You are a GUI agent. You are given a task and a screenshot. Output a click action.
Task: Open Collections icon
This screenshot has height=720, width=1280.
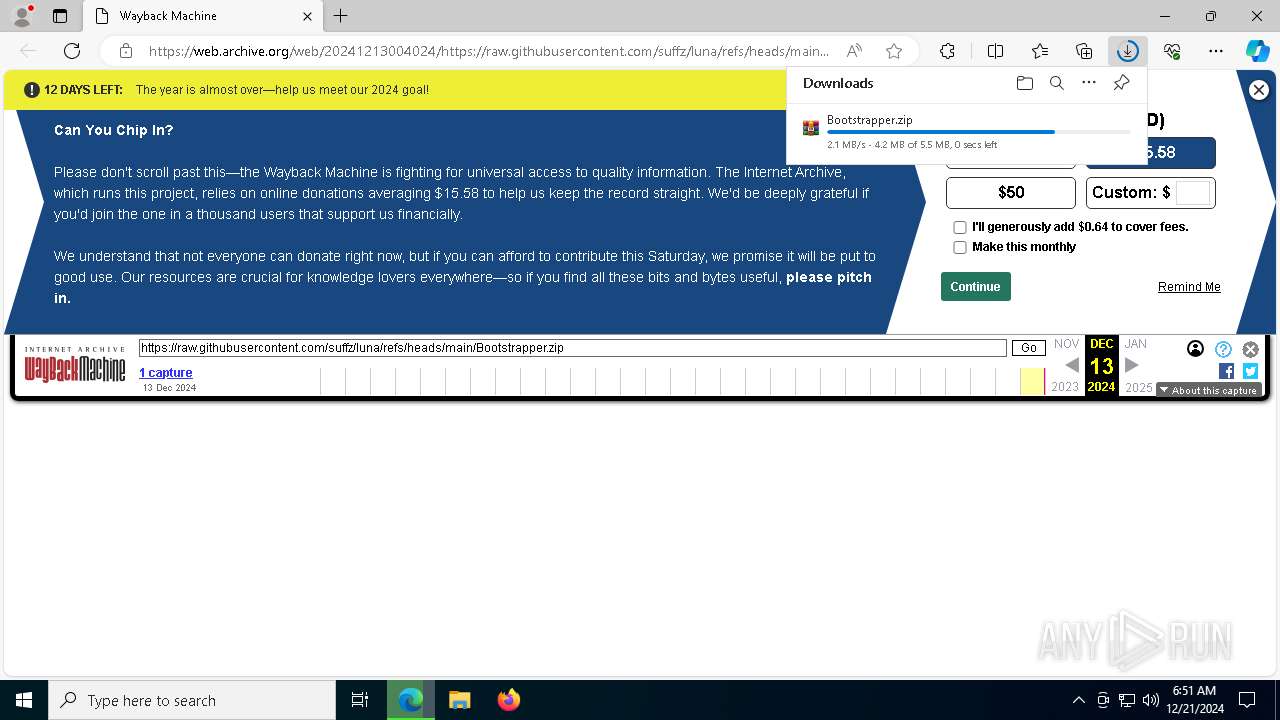pos(1084,51)
